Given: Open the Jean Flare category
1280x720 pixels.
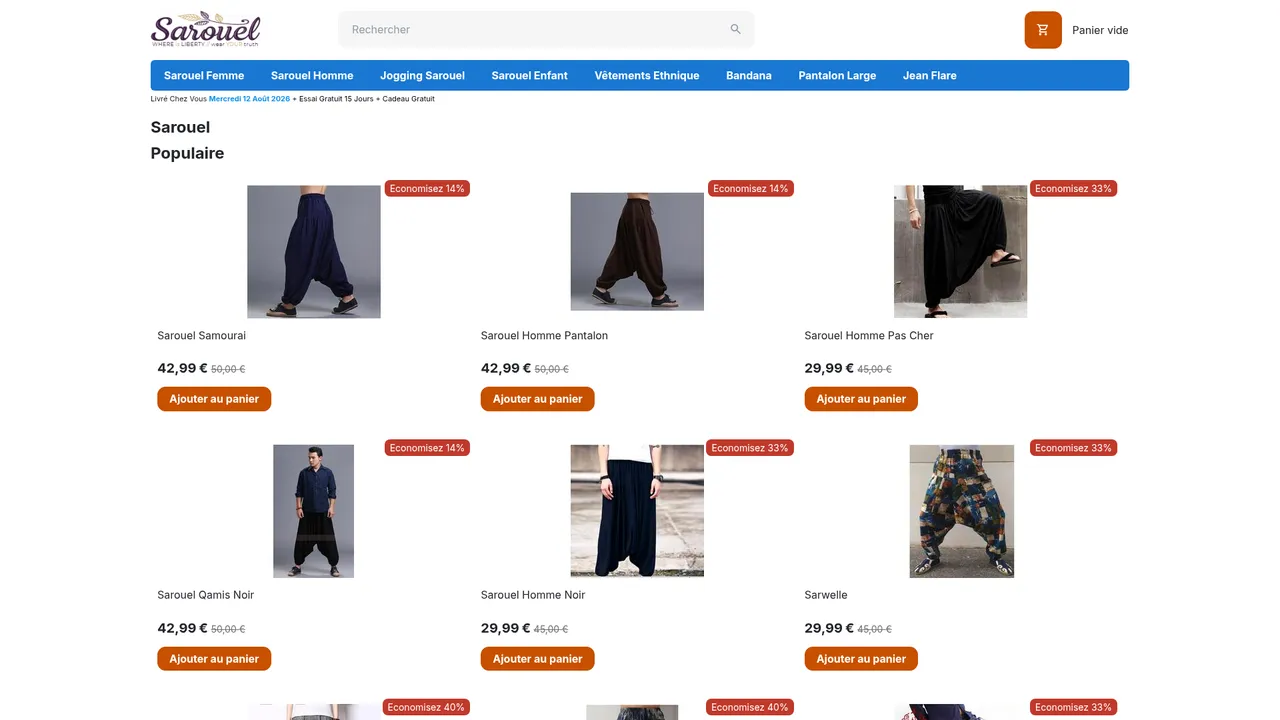Looking at the screenshot, I should pyautogui.click(x=930, y=75).
